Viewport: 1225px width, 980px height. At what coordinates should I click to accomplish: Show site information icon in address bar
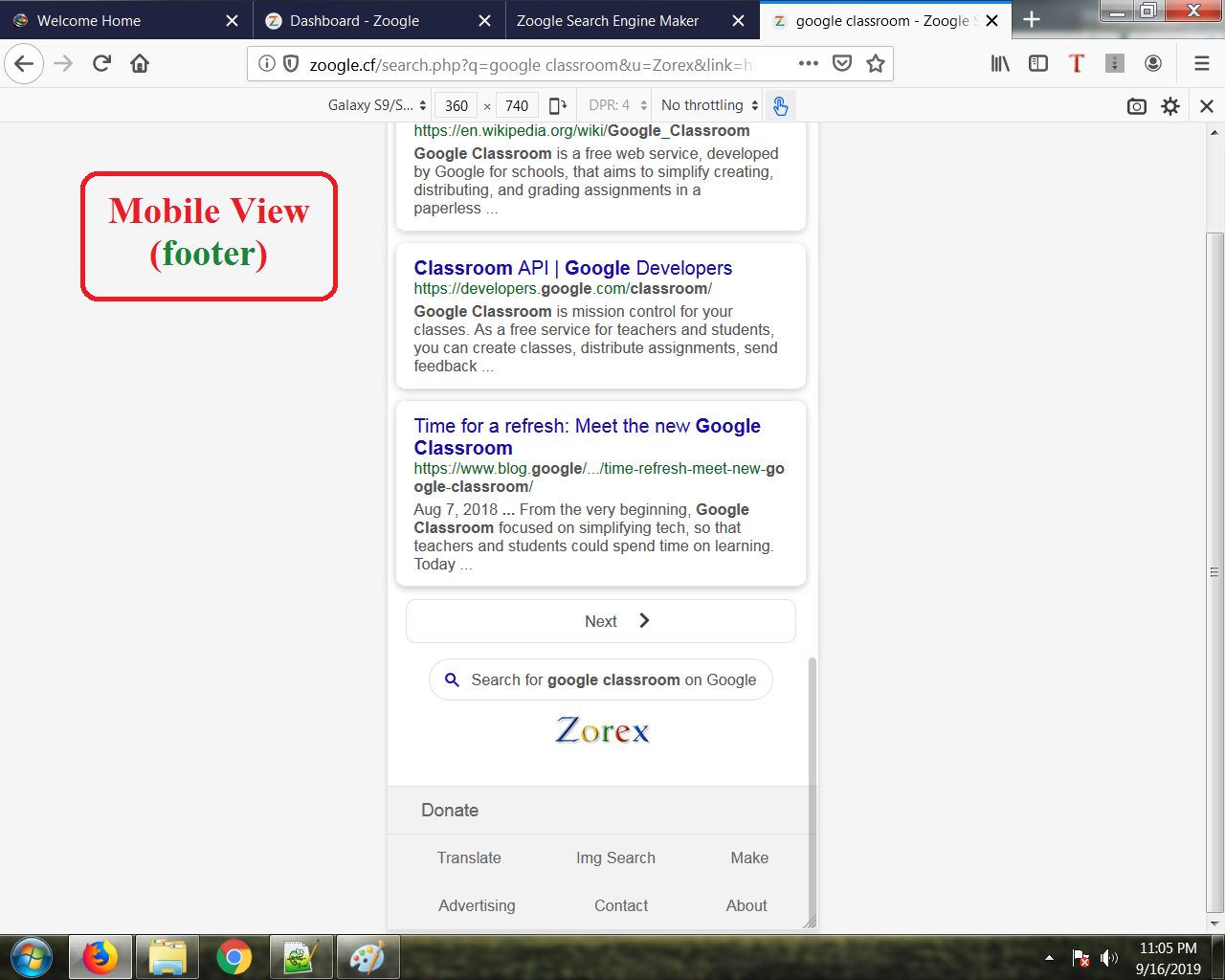[x=267, y=64]
